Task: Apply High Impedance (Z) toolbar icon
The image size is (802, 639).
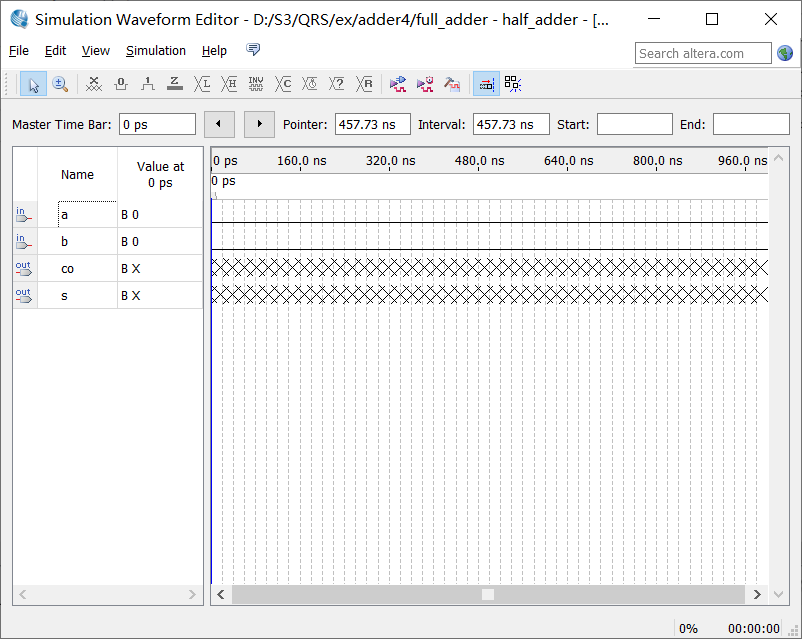Action: point(175,84)
